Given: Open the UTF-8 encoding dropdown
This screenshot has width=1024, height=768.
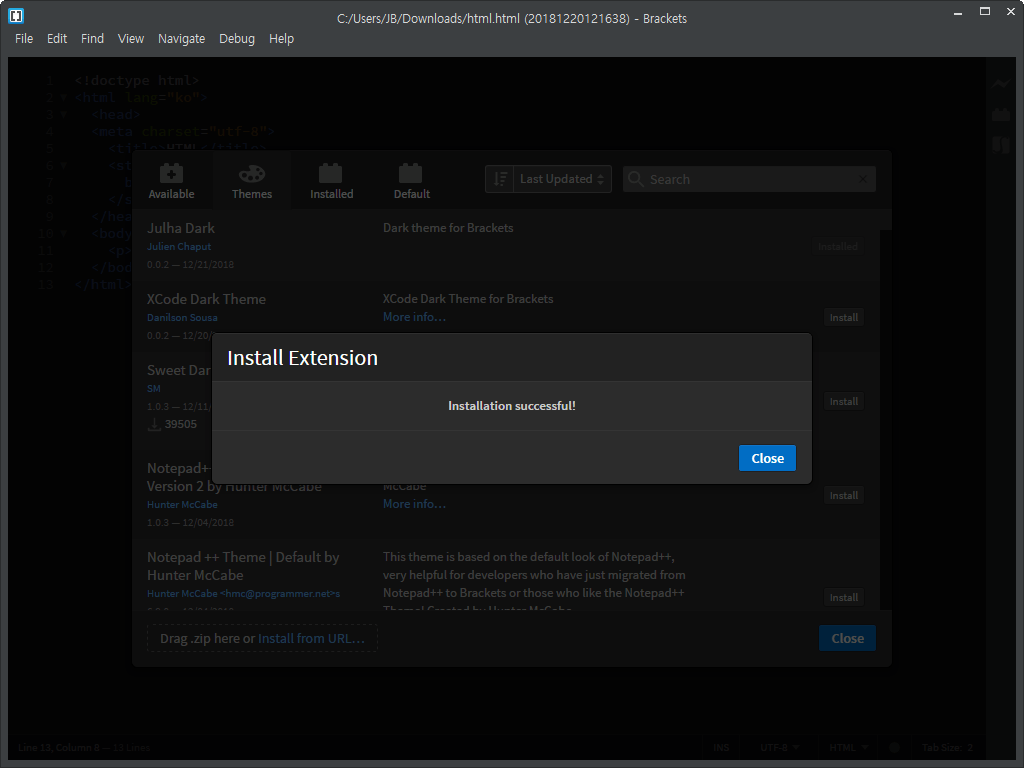Looking at the screenshot, I should click(x=780, y=747).
